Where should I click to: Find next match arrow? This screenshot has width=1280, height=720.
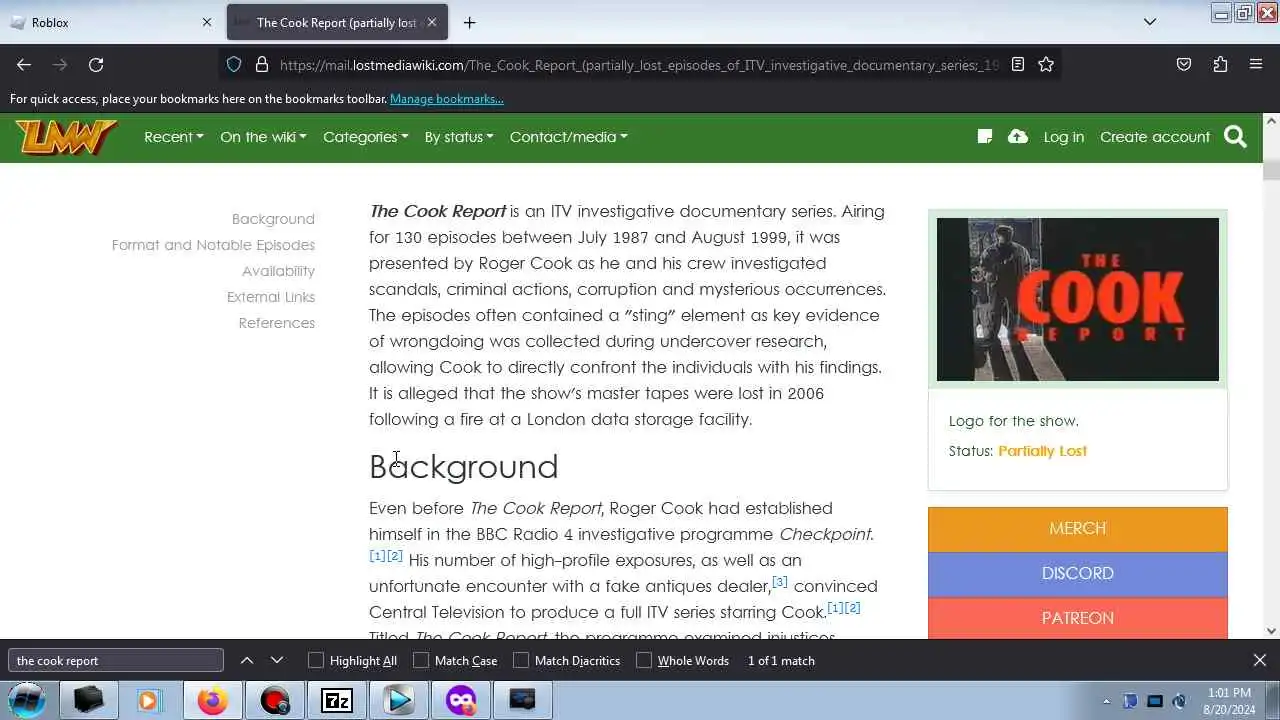tap(277, 660)
